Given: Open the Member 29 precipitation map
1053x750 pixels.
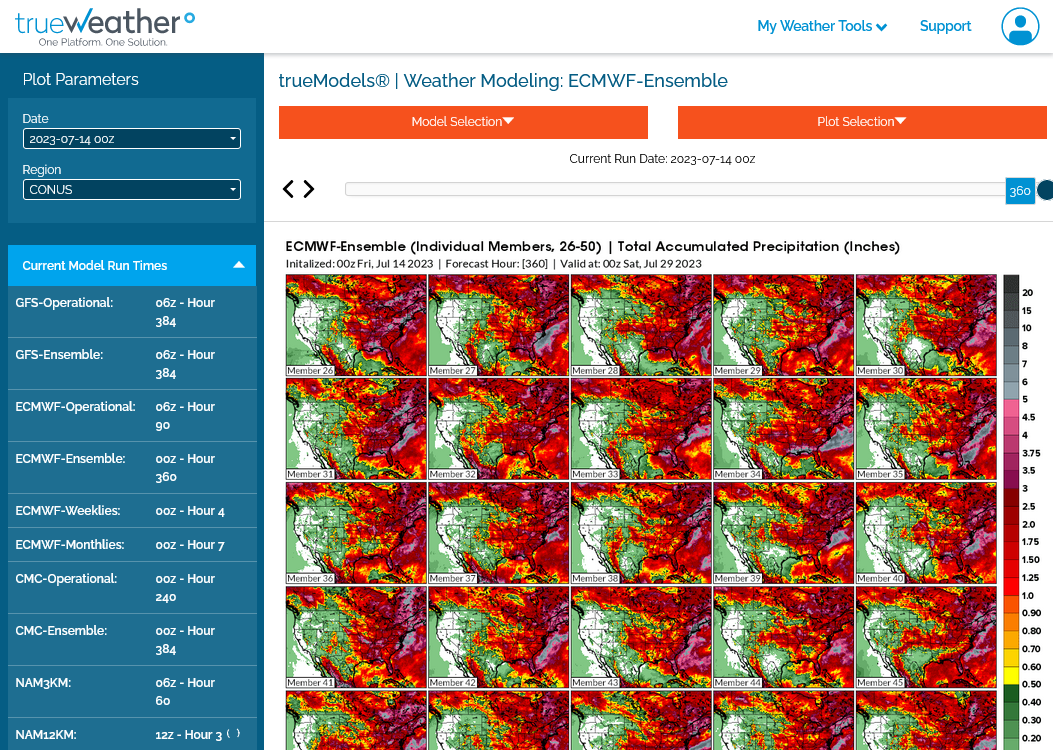Looking at the screenshot, I should [x=783, y=325].
